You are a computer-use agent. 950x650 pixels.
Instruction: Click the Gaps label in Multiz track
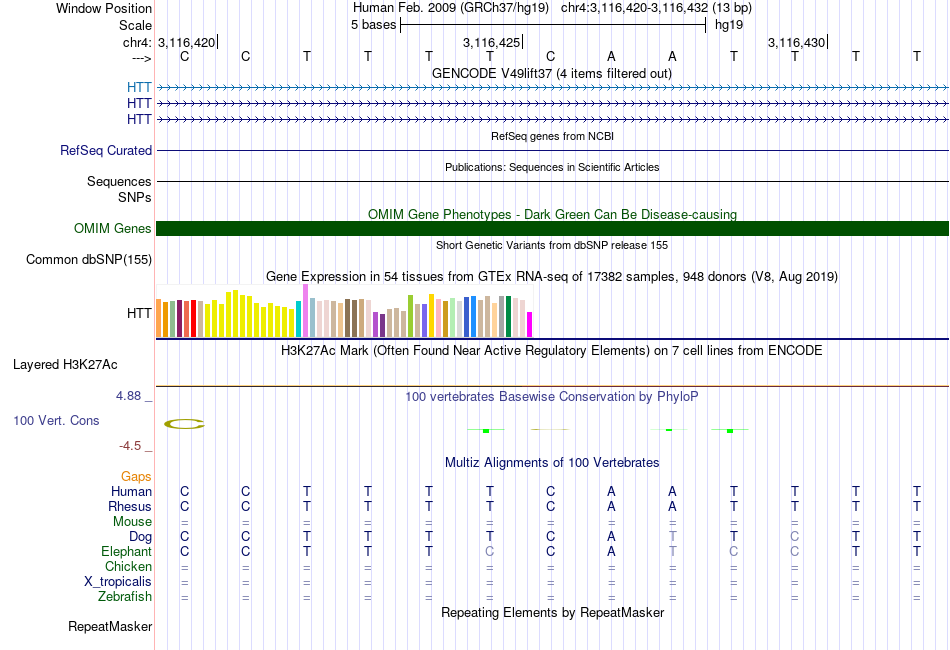pyautogui.click(x=136, y=477)
